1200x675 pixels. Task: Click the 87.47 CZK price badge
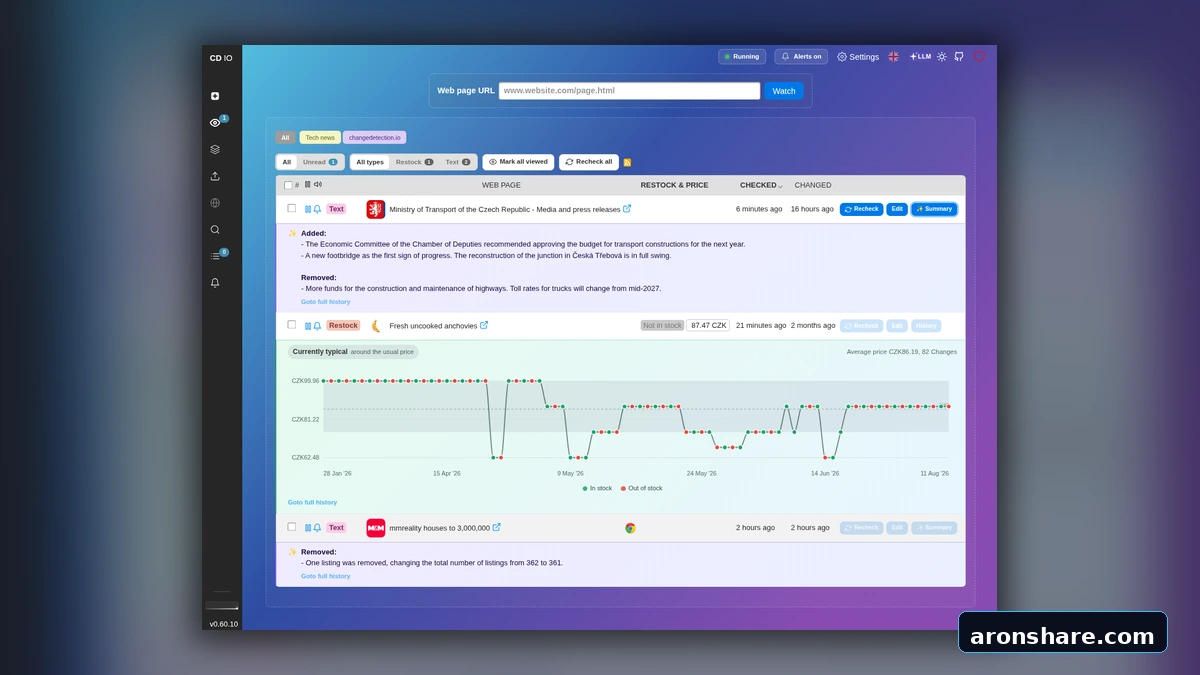pos(708,325)
